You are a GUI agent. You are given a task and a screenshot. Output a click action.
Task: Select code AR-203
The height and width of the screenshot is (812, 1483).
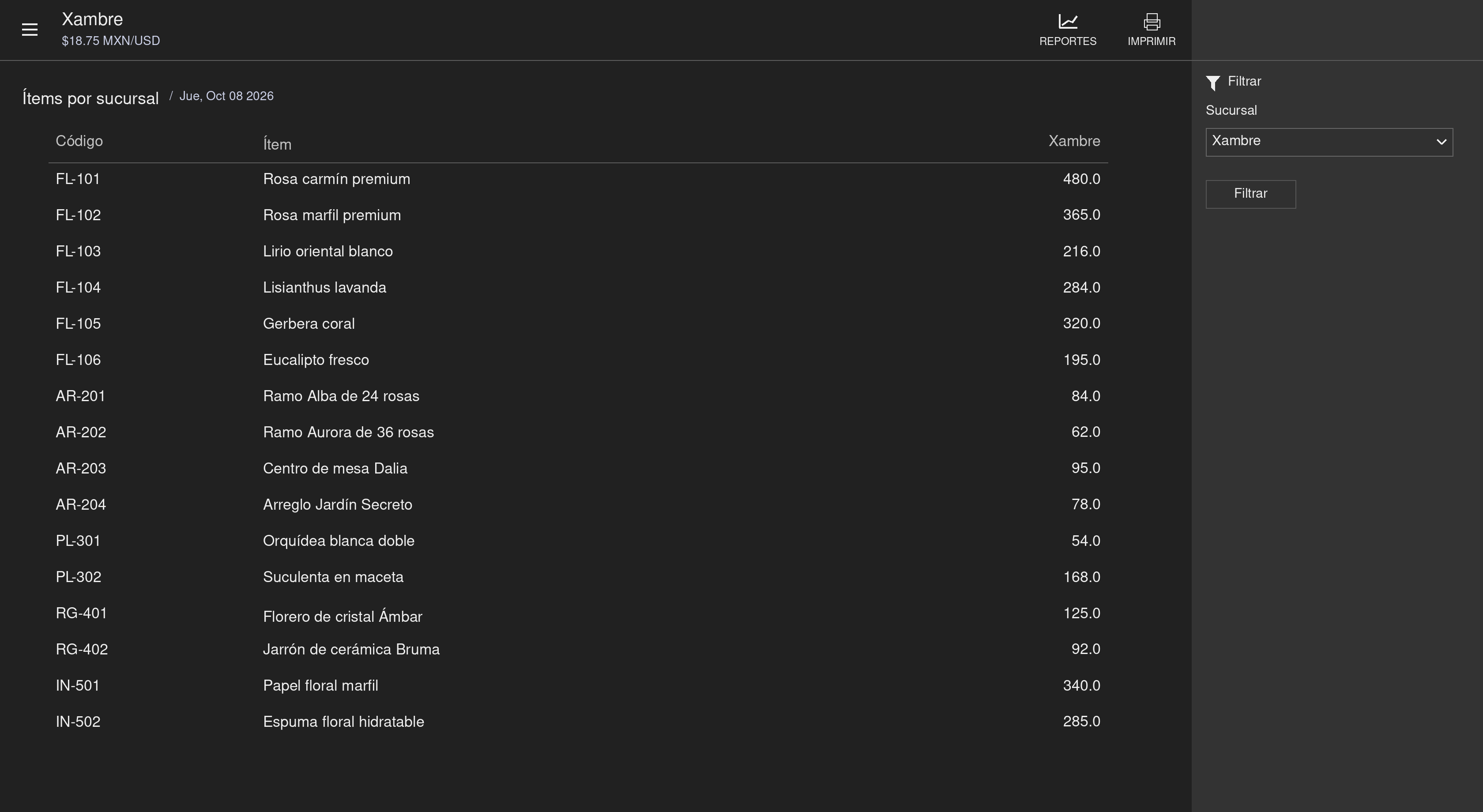coord(81,468)
